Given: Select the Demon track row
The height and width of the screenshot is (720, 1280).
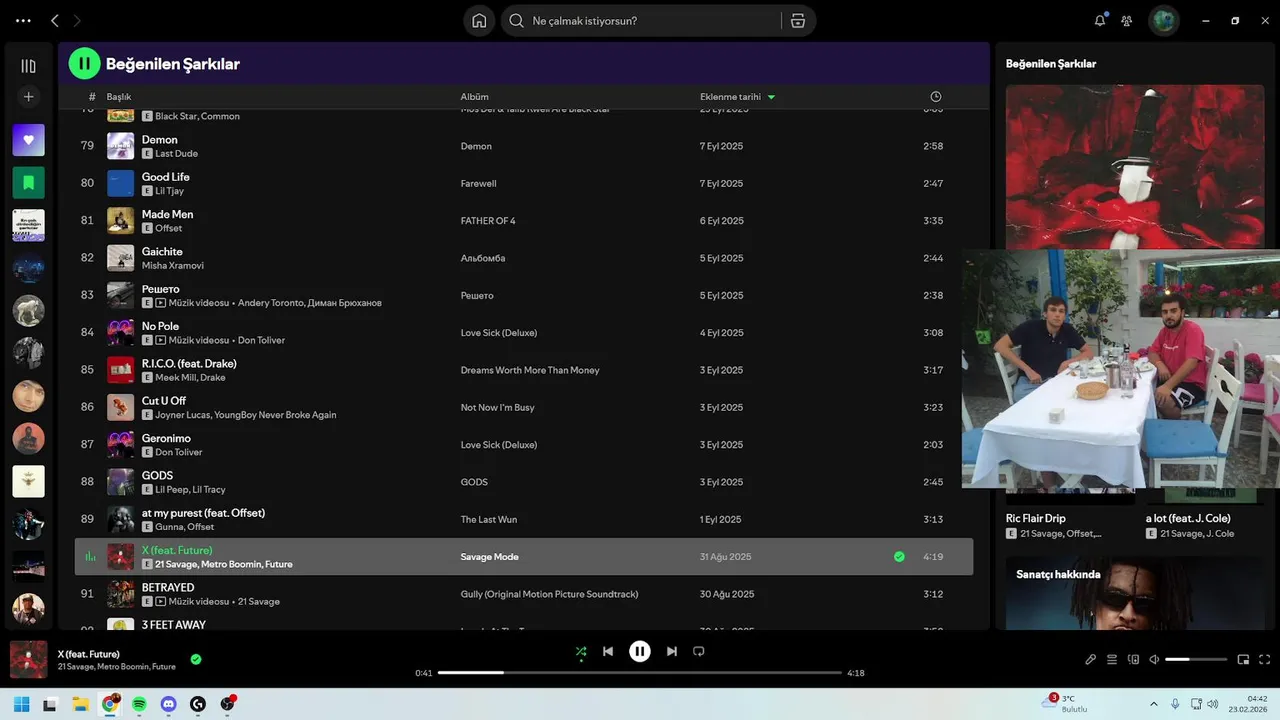Looking at the screenshot, I should pos(524,146).
